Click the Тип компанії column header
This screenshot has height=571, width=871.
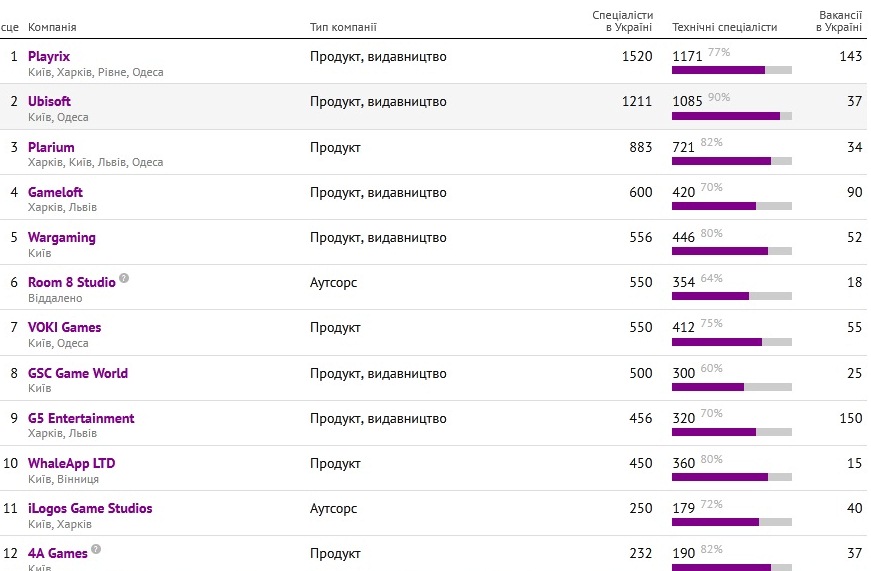343,27
